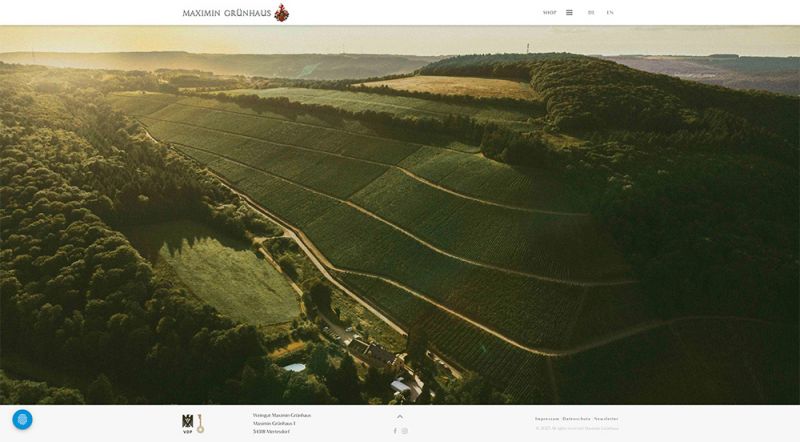The height and width of the screenshot is (442, 800).
Task: Open the hamburger menu icon
Action: pyautogui.click(x=569, y=12)
